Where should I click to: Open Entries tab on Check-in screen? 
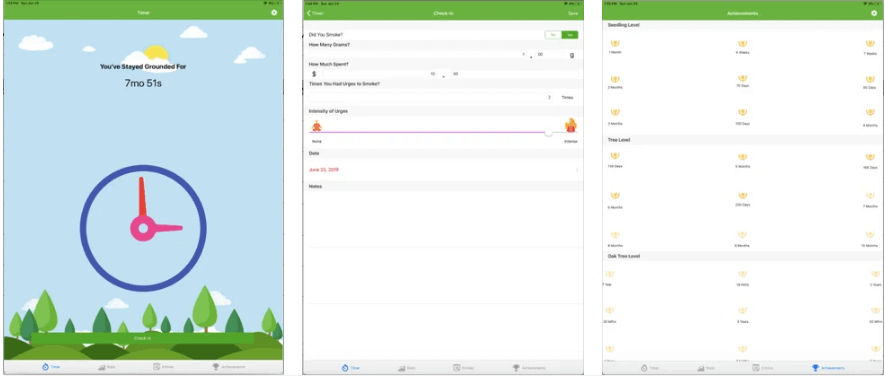(463, 368)
